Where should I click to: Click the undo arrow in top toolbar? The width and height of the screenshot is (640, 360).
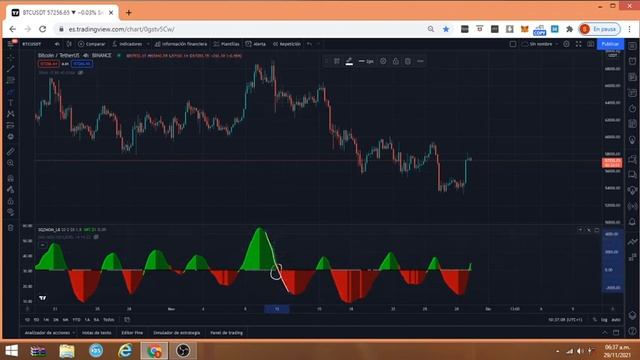coord(309,44)
